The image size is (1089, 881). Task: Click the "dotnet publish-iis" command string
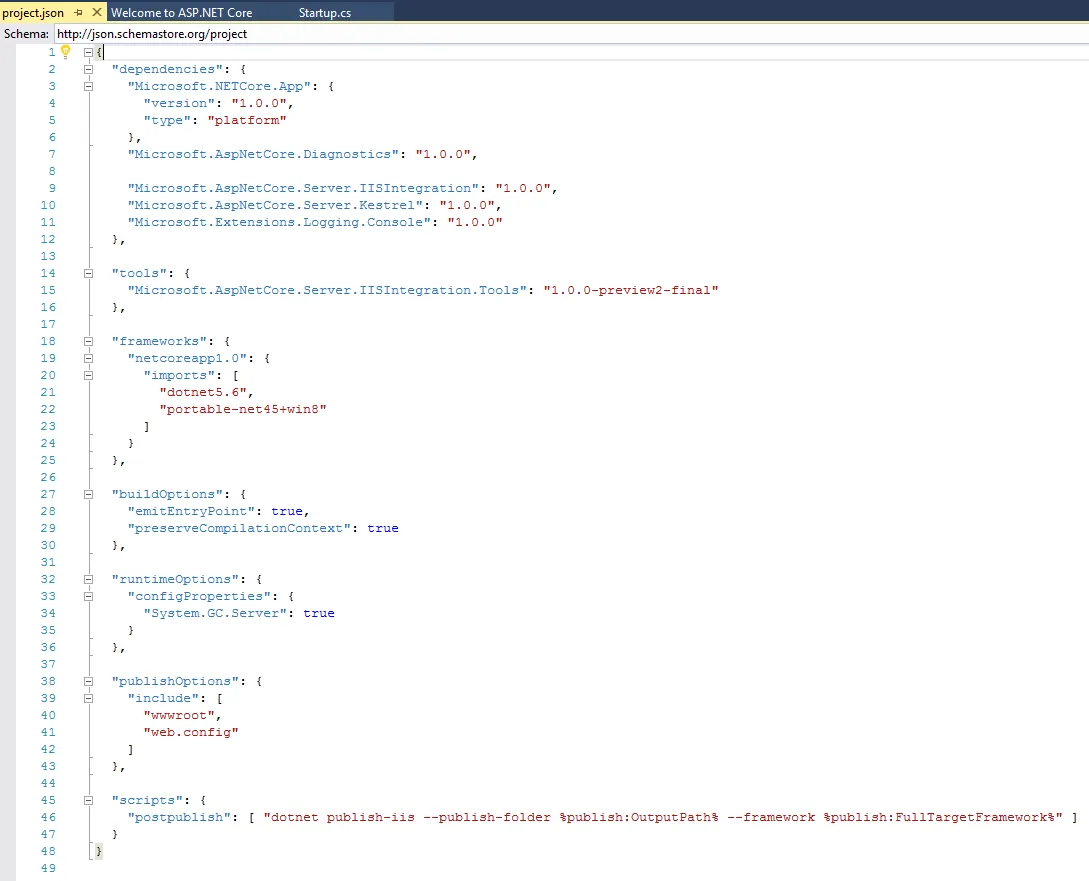point(663,817)
